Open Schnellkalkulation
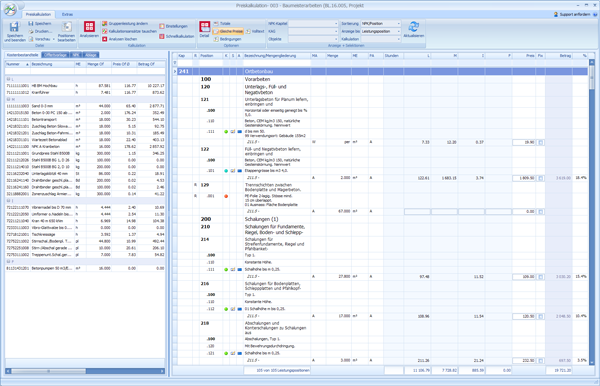This screenshot has height=386, width=600. coord(177,36)
